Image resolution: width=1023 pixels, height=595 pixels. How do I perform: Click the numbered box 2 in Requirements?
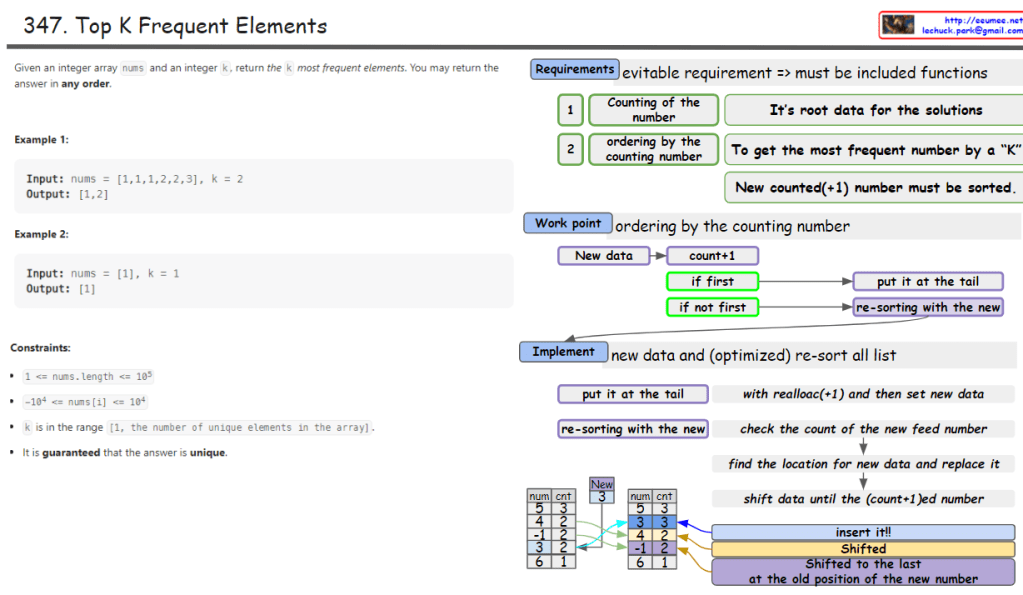[x=570, y=150]
